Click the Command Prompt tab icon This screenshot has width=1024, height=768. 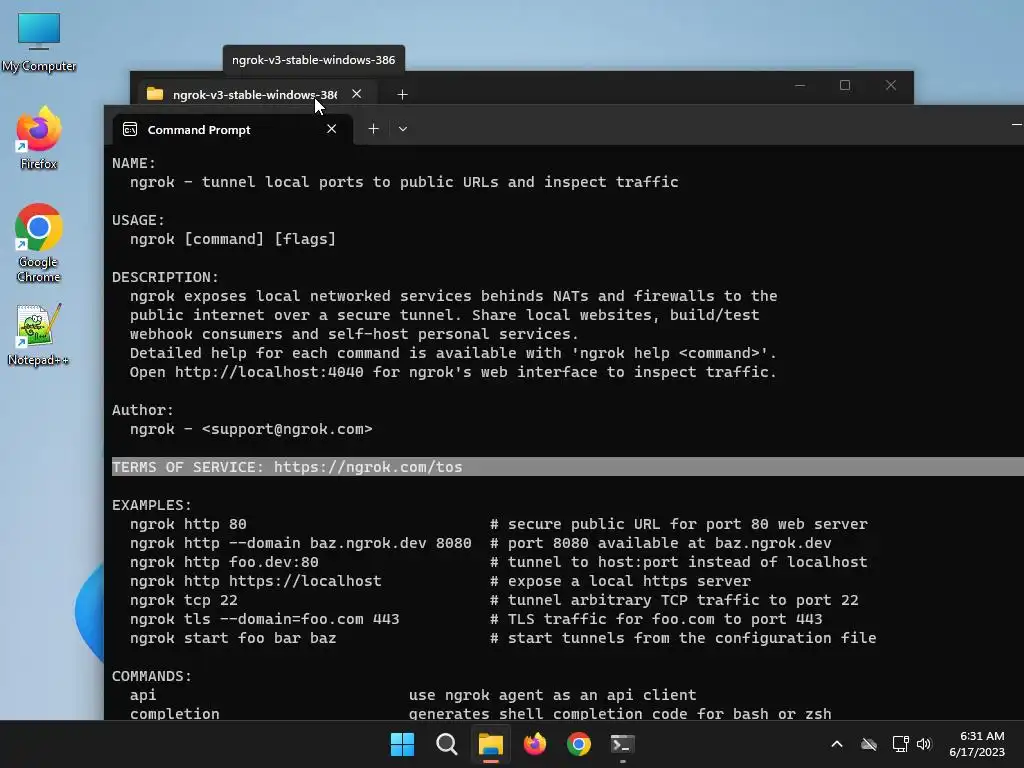tap(130, 129)
